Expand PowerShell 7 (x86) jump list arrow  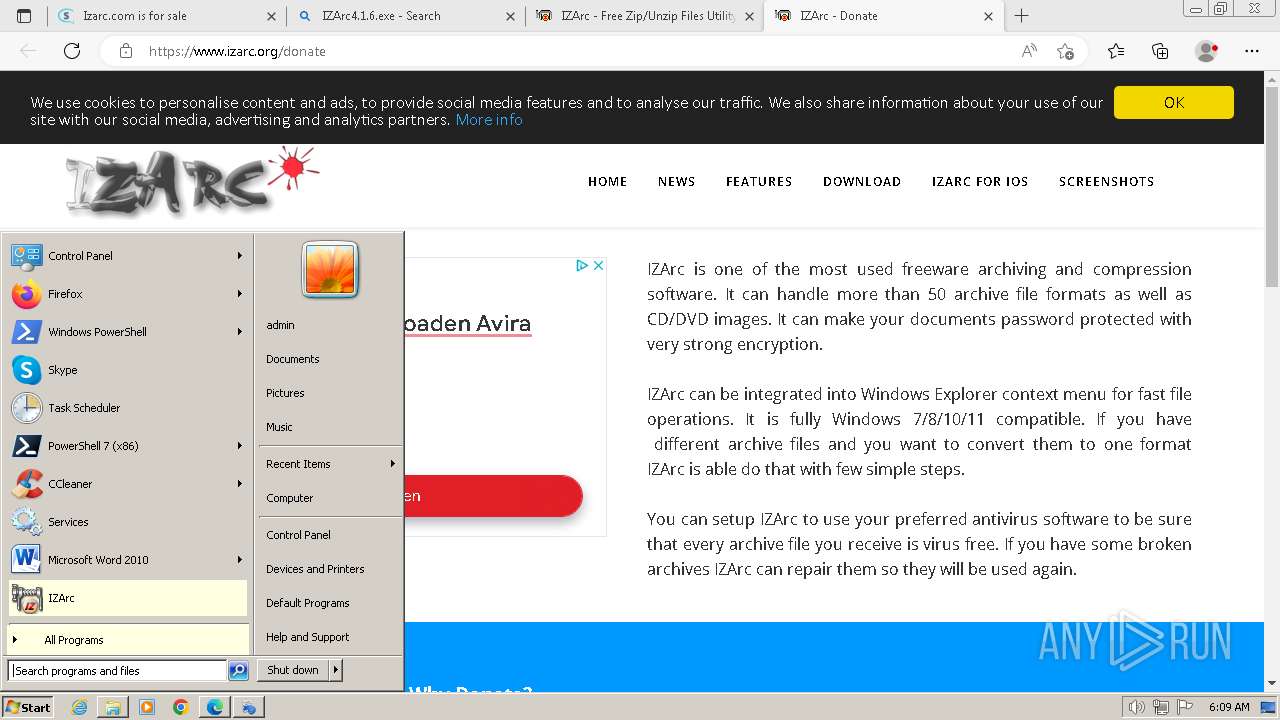tap(240, 446)
